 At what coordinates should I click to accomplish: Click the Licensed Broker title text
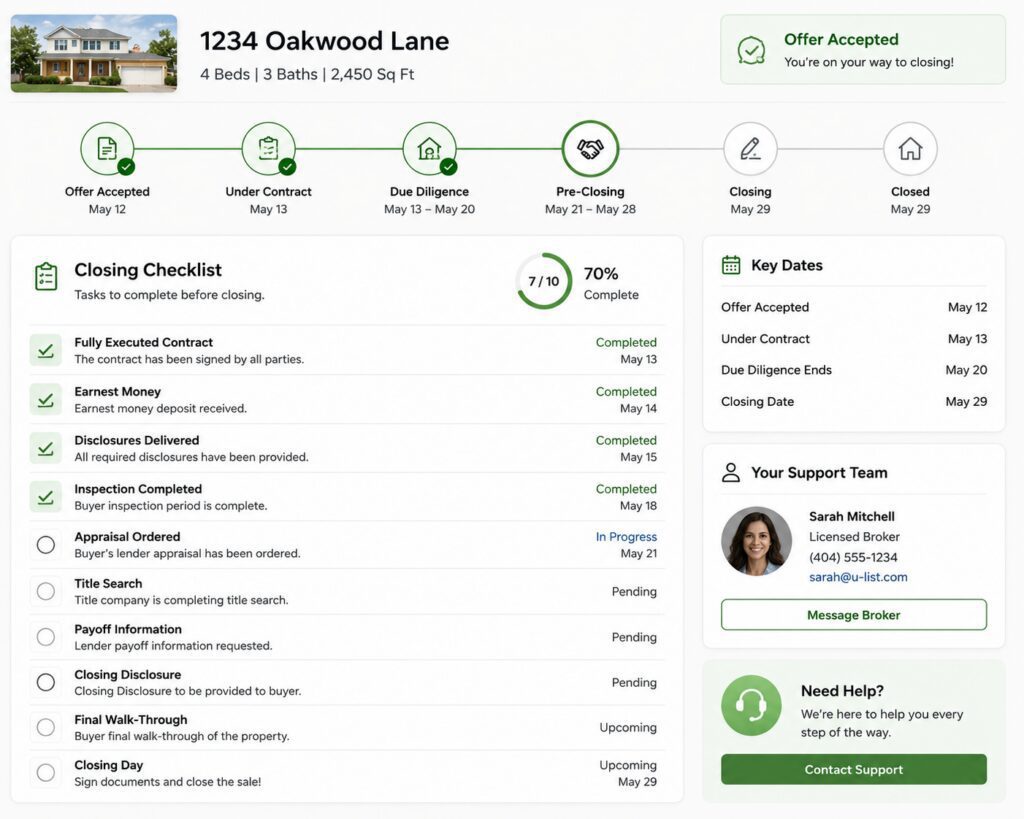point(854,536)
